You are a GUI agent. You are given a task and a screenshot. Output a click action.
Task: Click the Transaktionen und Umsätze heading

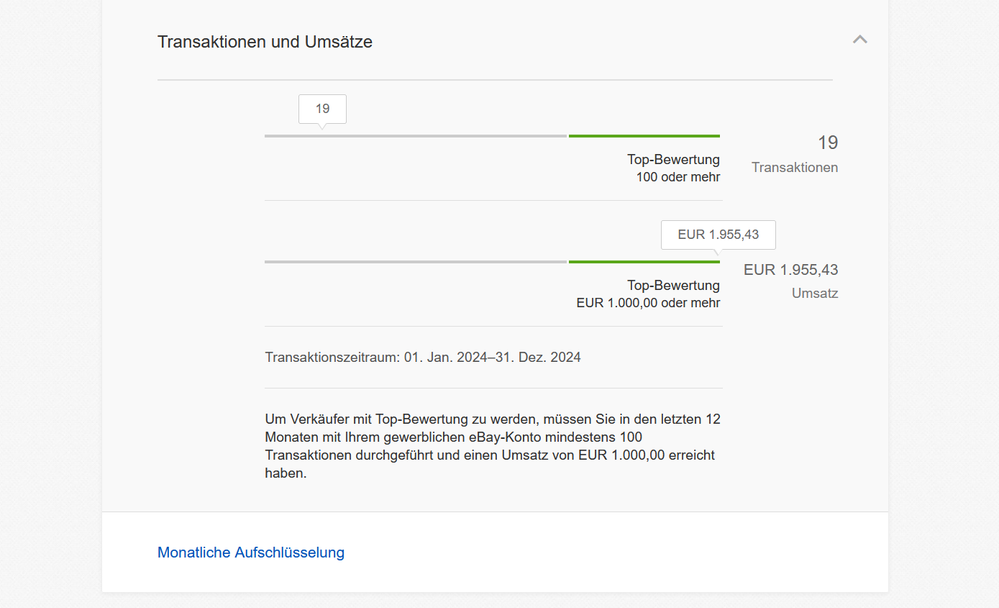[x=265, y=42]
